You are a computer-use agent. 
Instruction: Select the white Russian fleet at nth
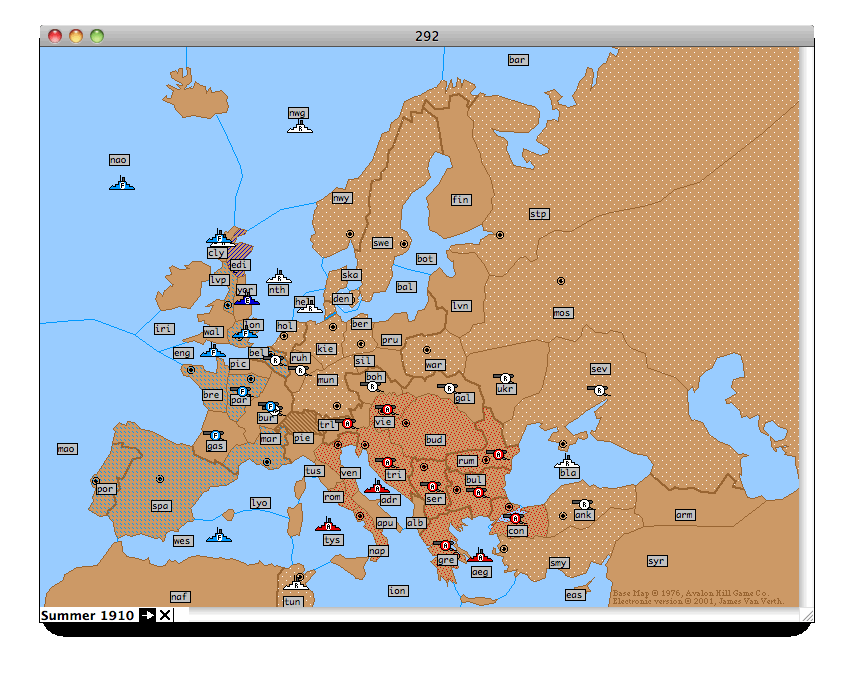(279, 276)
